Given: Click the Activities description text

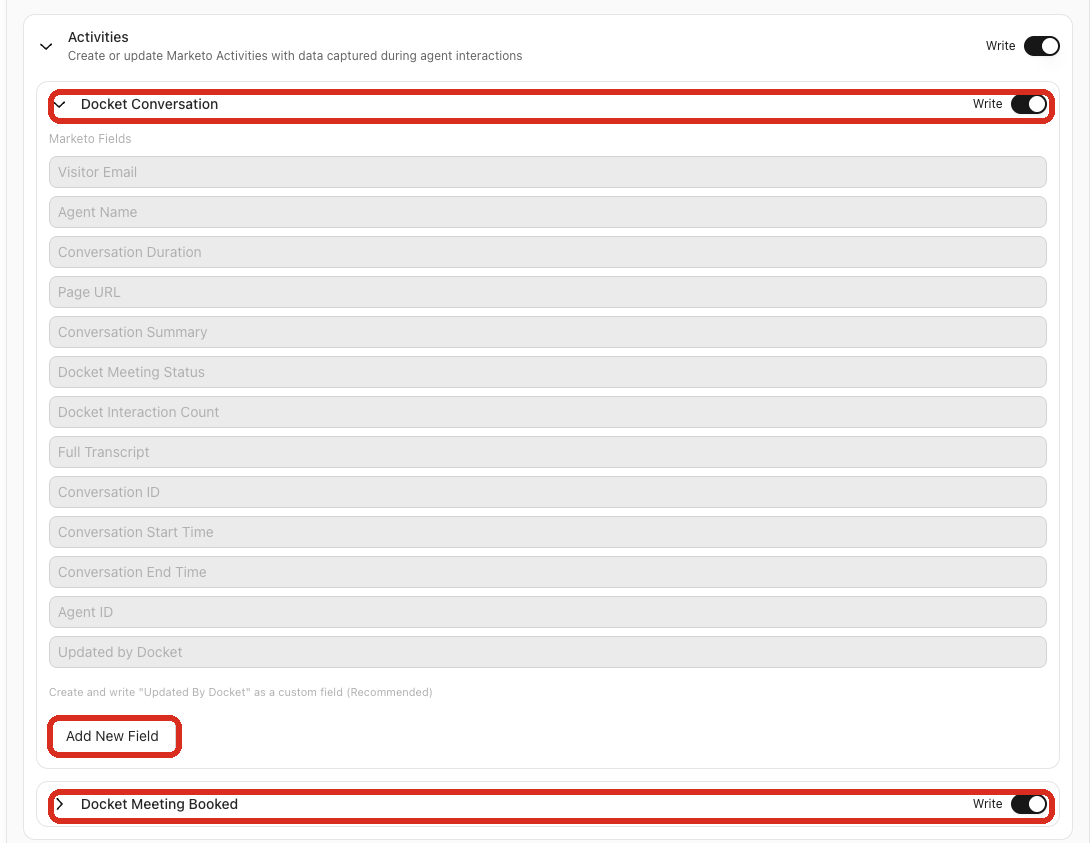Looking at the screenshot, I should (x=295, y=56).
